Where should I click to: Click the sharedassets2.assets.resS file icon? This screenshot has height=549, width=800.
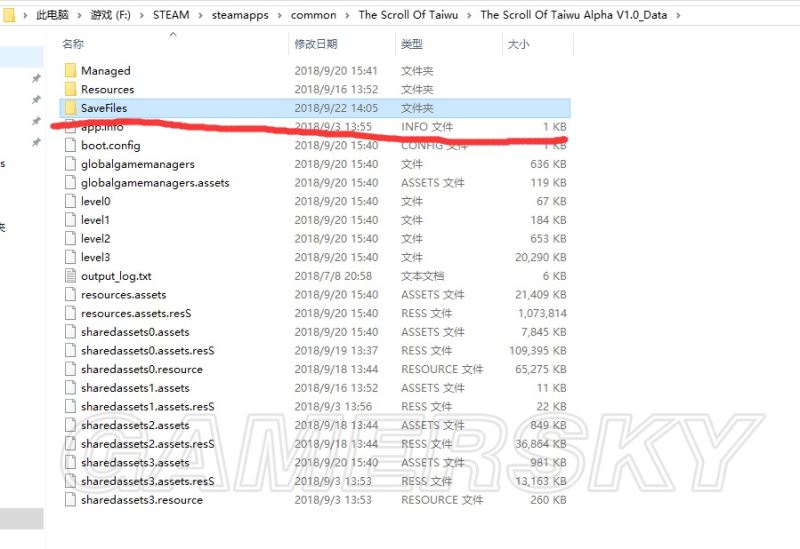pos(70,444)
